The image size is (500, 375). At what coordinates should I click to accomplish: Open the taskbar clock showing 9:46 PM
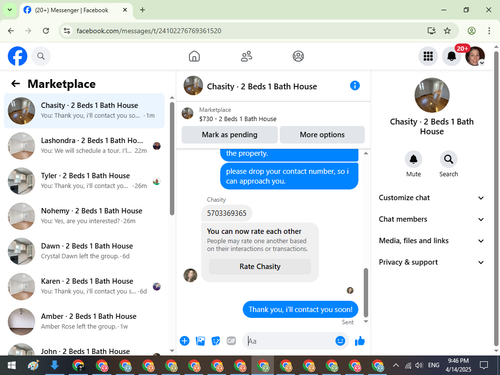[x=458, y=365]
